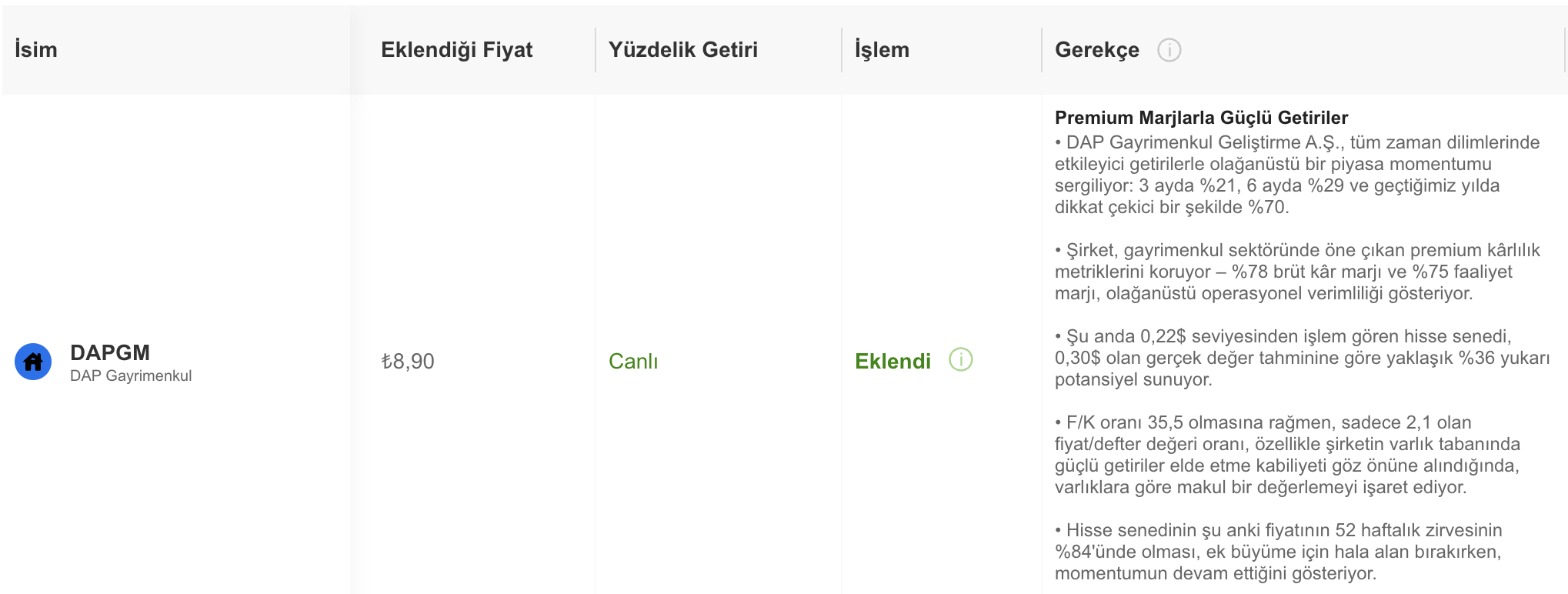
Task: Click the column divider after Yüzdelik Getiri
Action: pos(842,50)
